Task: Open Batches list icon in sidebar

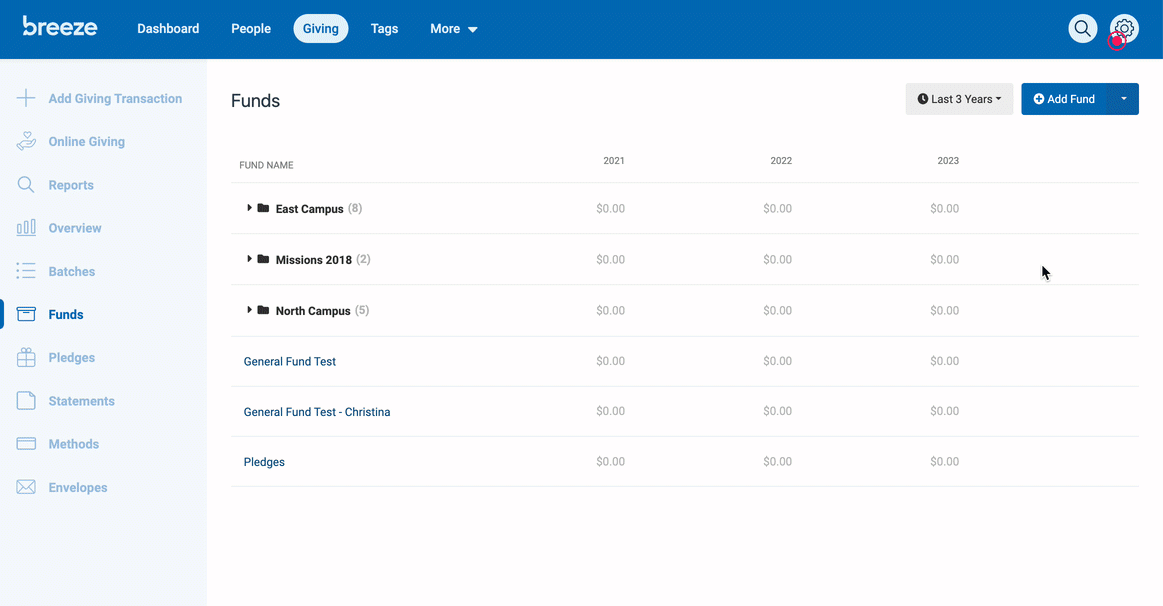Action: 26,271
